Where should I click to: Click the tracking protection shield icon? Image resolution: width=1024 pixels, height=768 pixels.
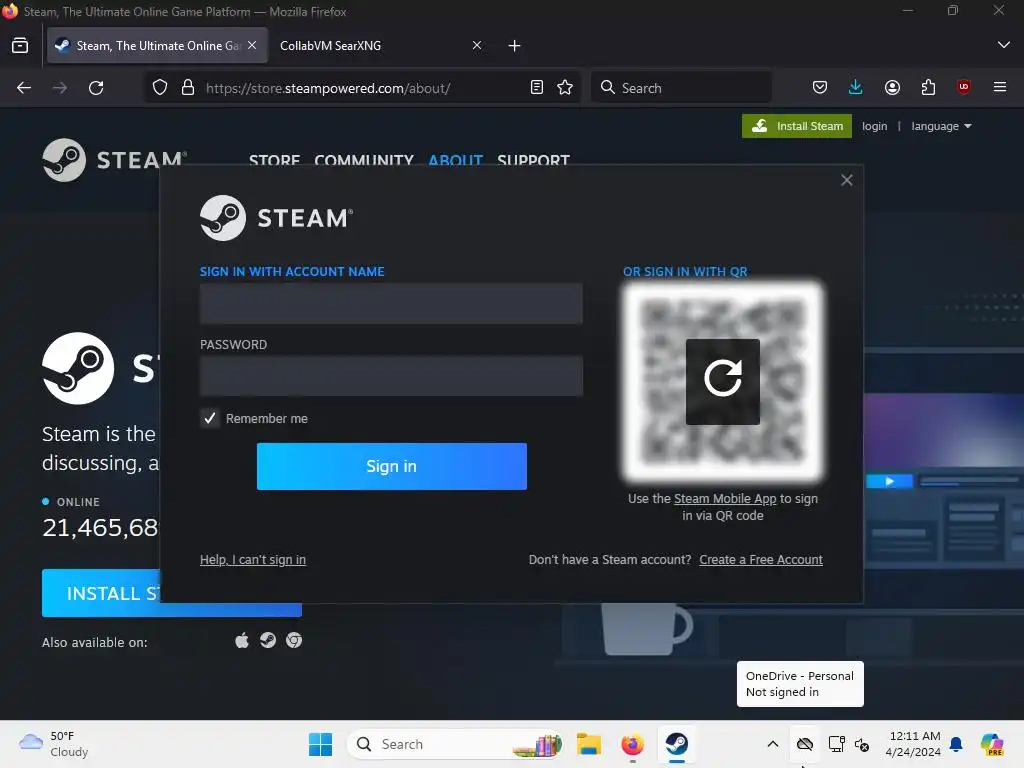coord(160,88)
